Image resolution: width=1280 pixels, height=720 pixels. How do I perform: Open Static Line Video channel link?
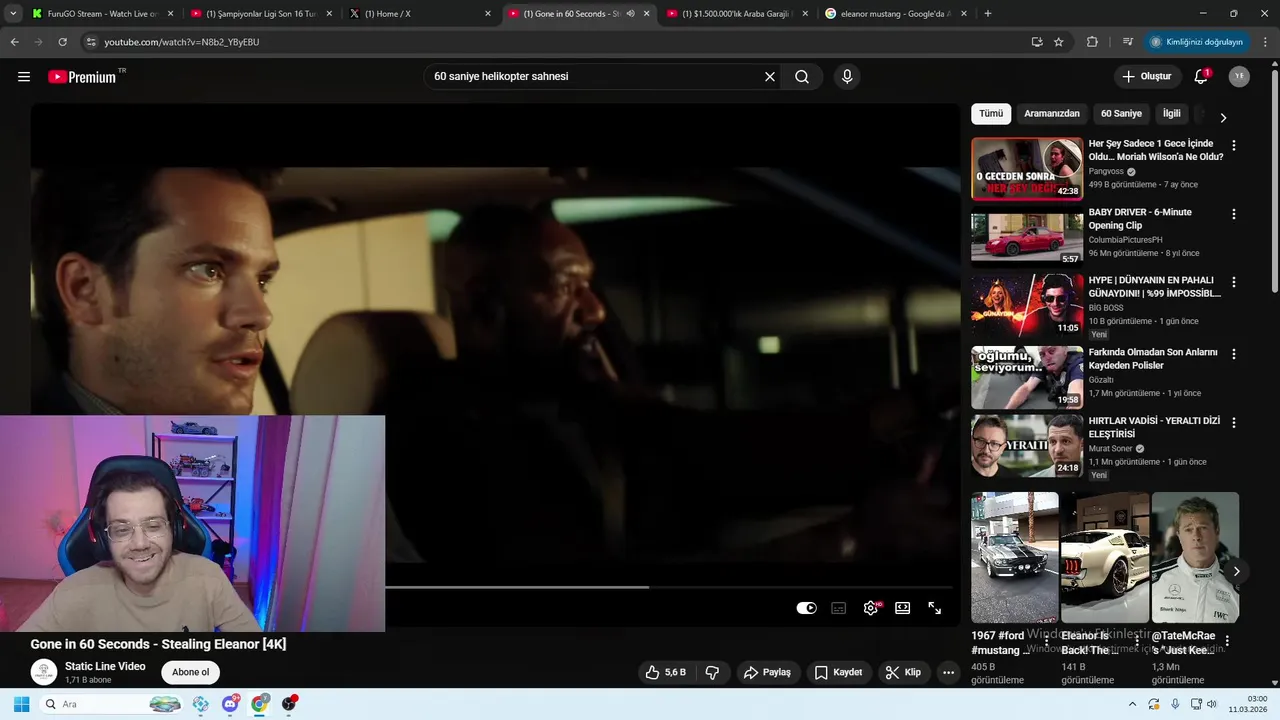click(x=105, y=667)
